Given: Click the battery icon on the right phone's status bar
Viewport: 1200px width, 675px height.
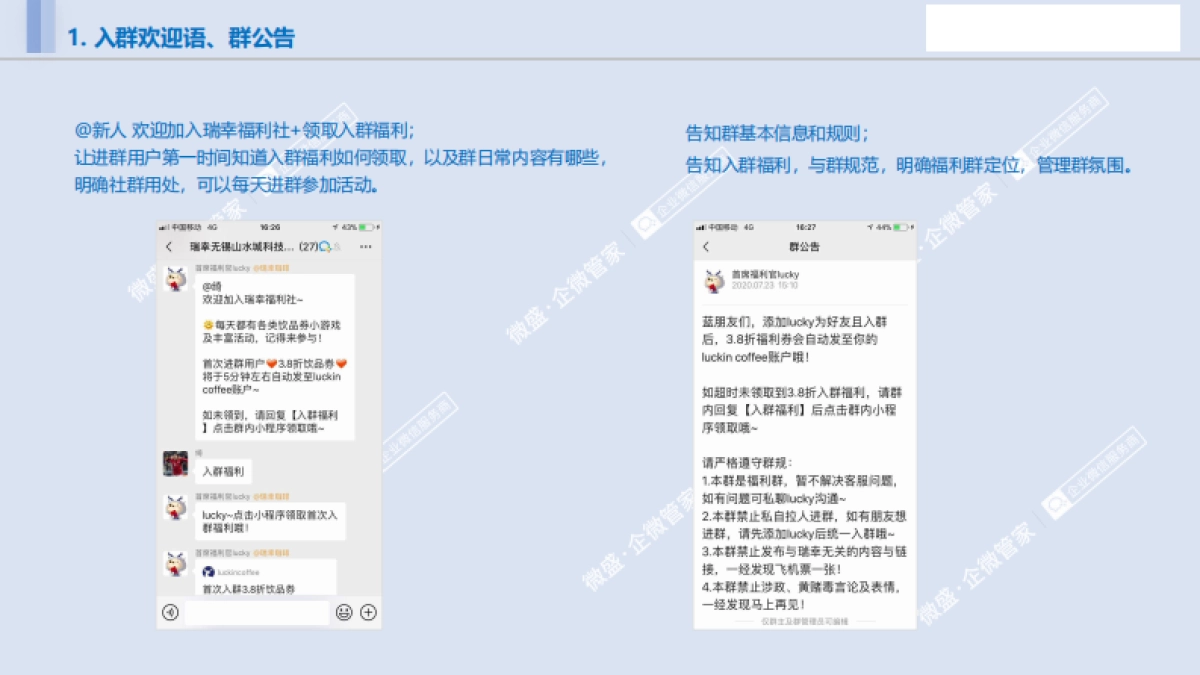Looking at the screenshot, I should 900,227.
